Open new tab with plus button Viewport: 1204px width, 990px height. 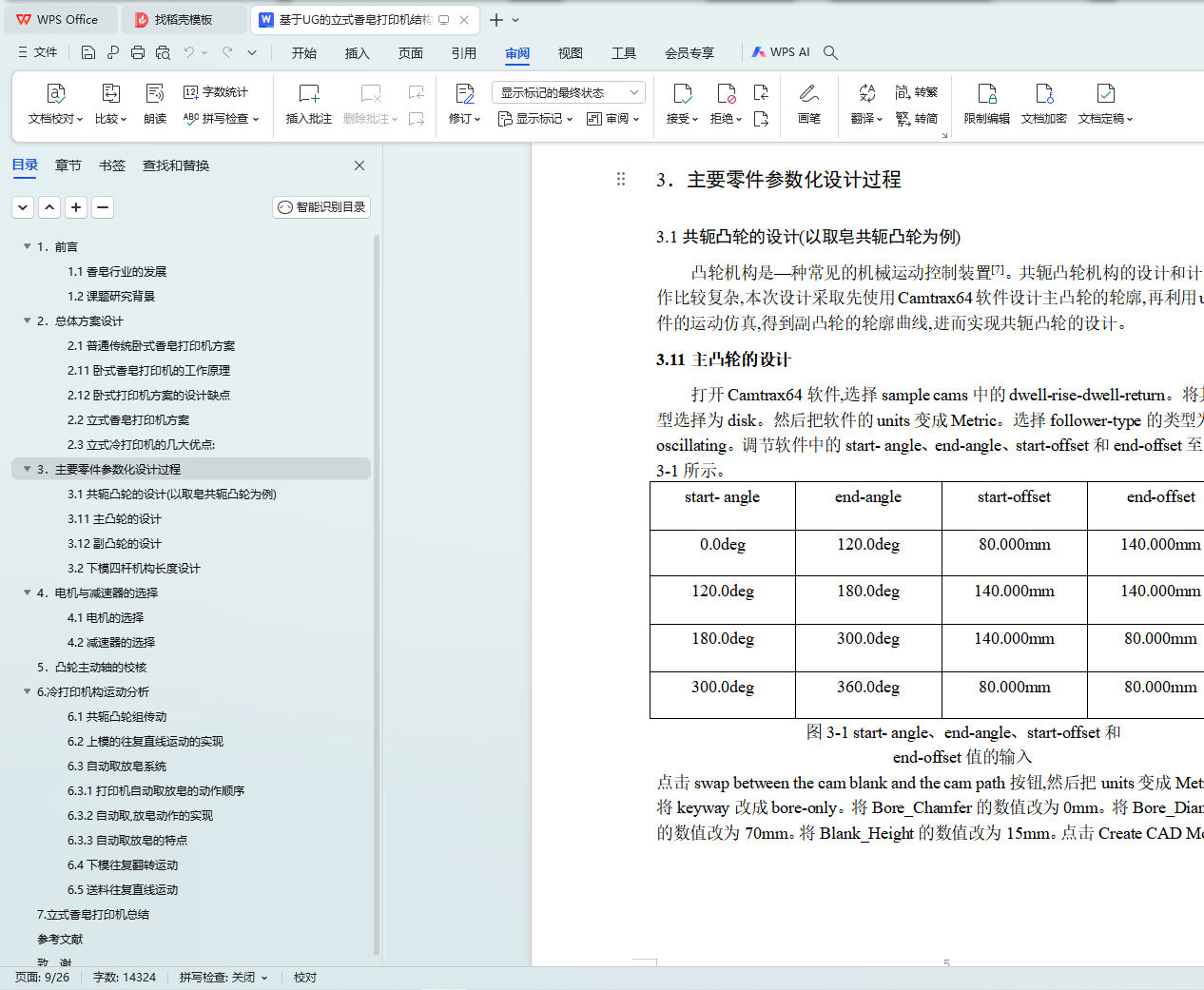[x=496, y=19]
